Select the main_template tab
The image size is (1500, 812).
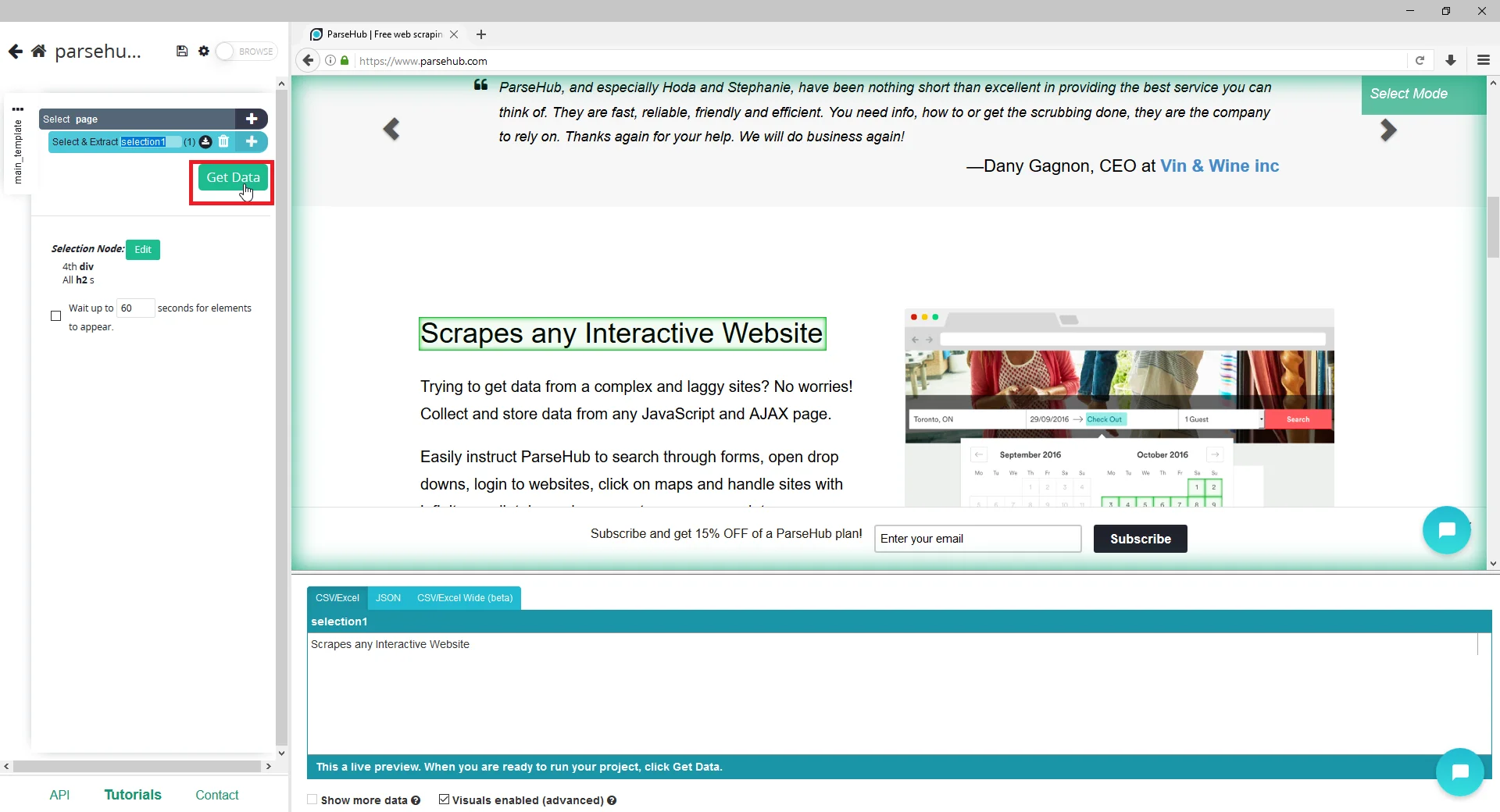pos(18,152)
